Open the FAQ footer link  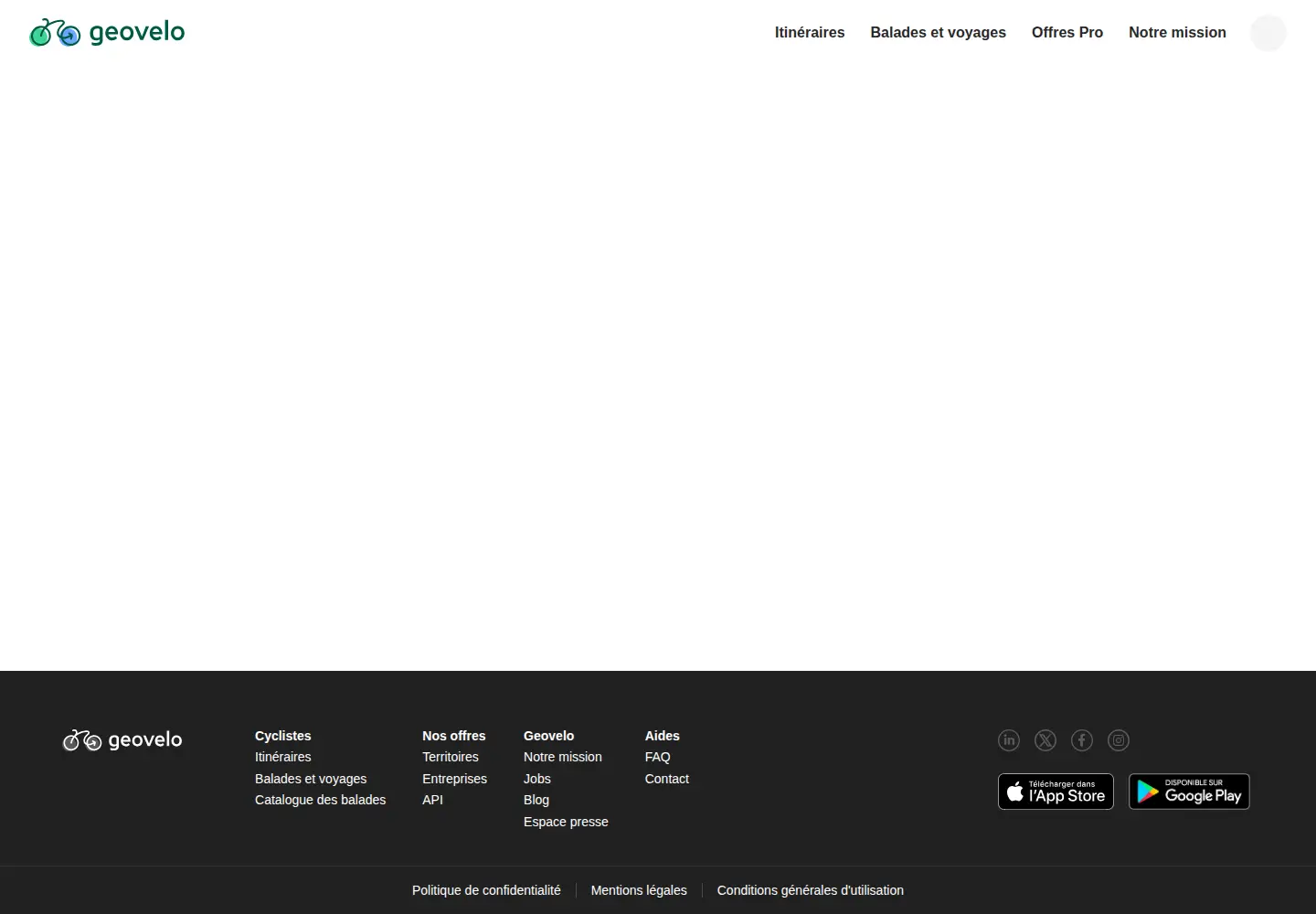[658, 757]
